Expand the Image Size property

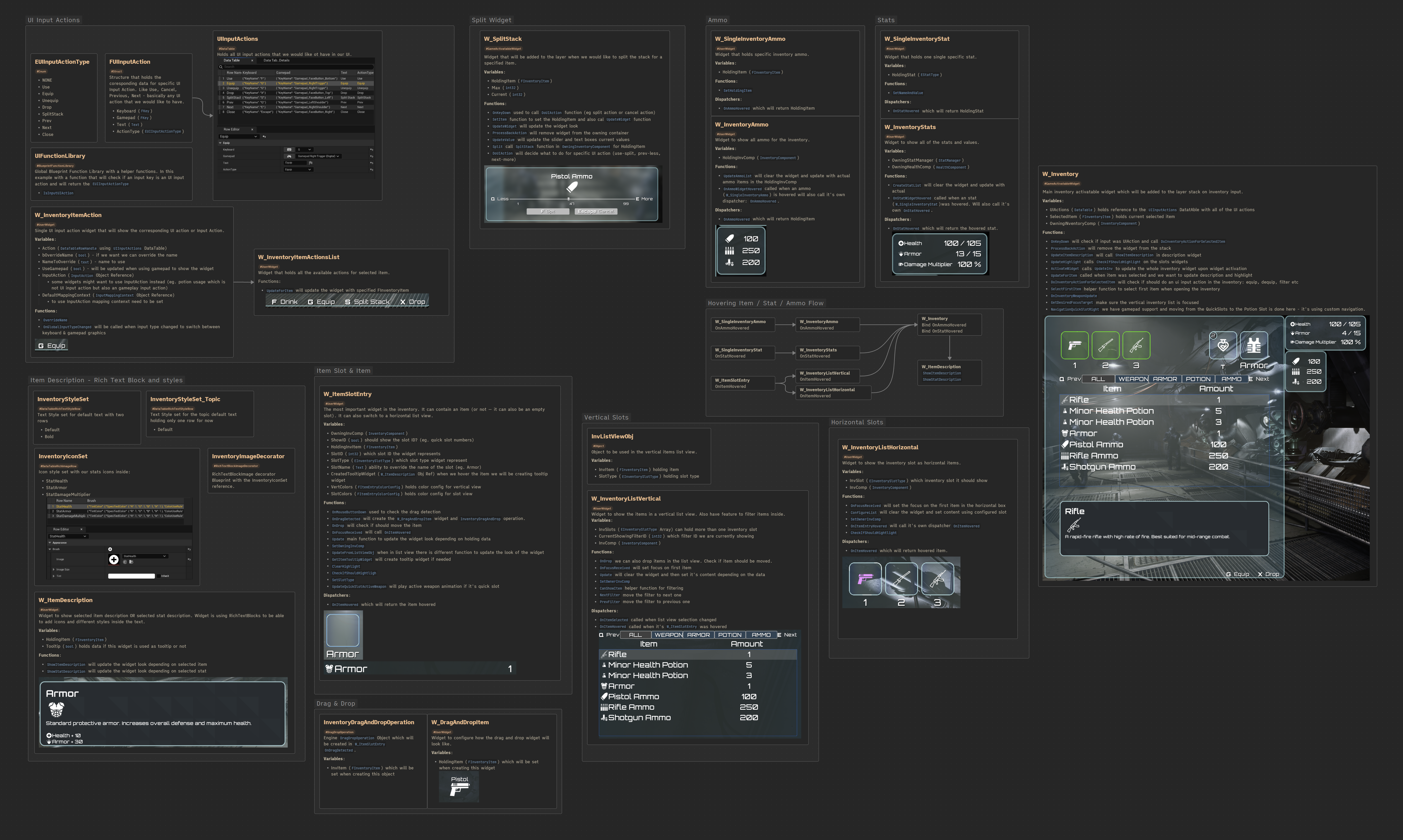click(54, 569)
